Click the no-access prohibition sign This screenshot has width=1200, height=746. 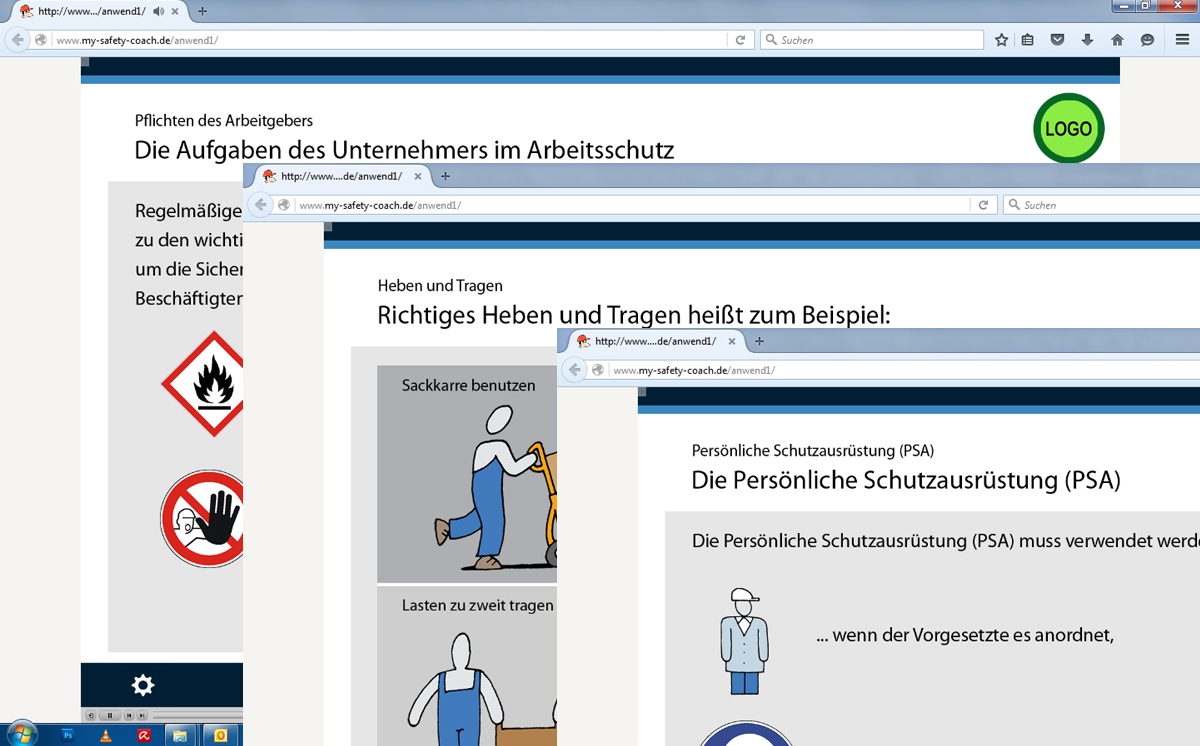(x=202, y=518)
